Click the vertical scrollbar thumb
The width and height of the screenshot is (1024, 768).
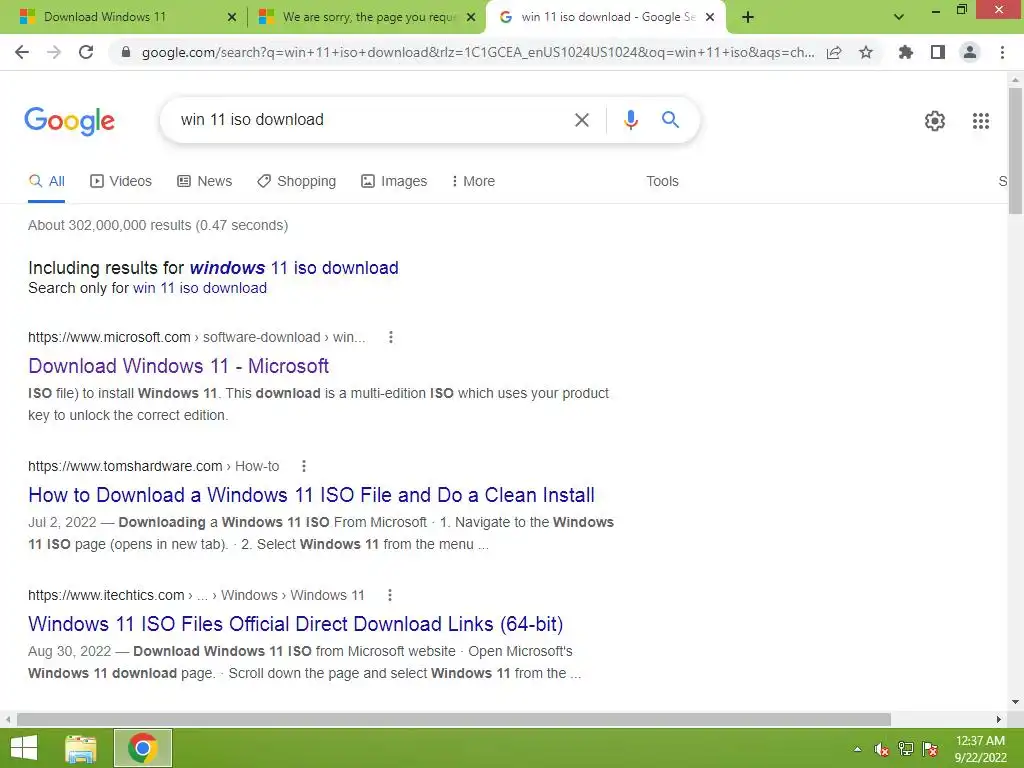coord(1015,150)
